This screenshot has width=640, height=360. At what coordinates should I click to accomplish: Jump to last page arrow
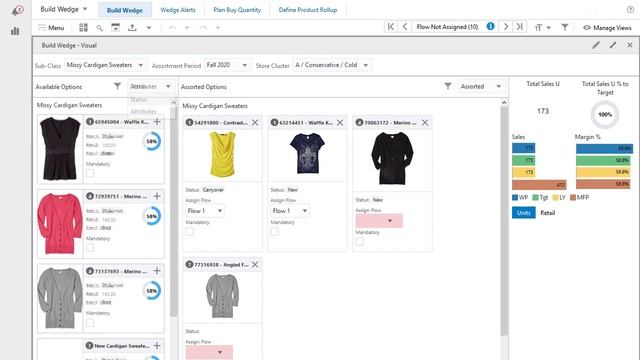click(520, 27)
